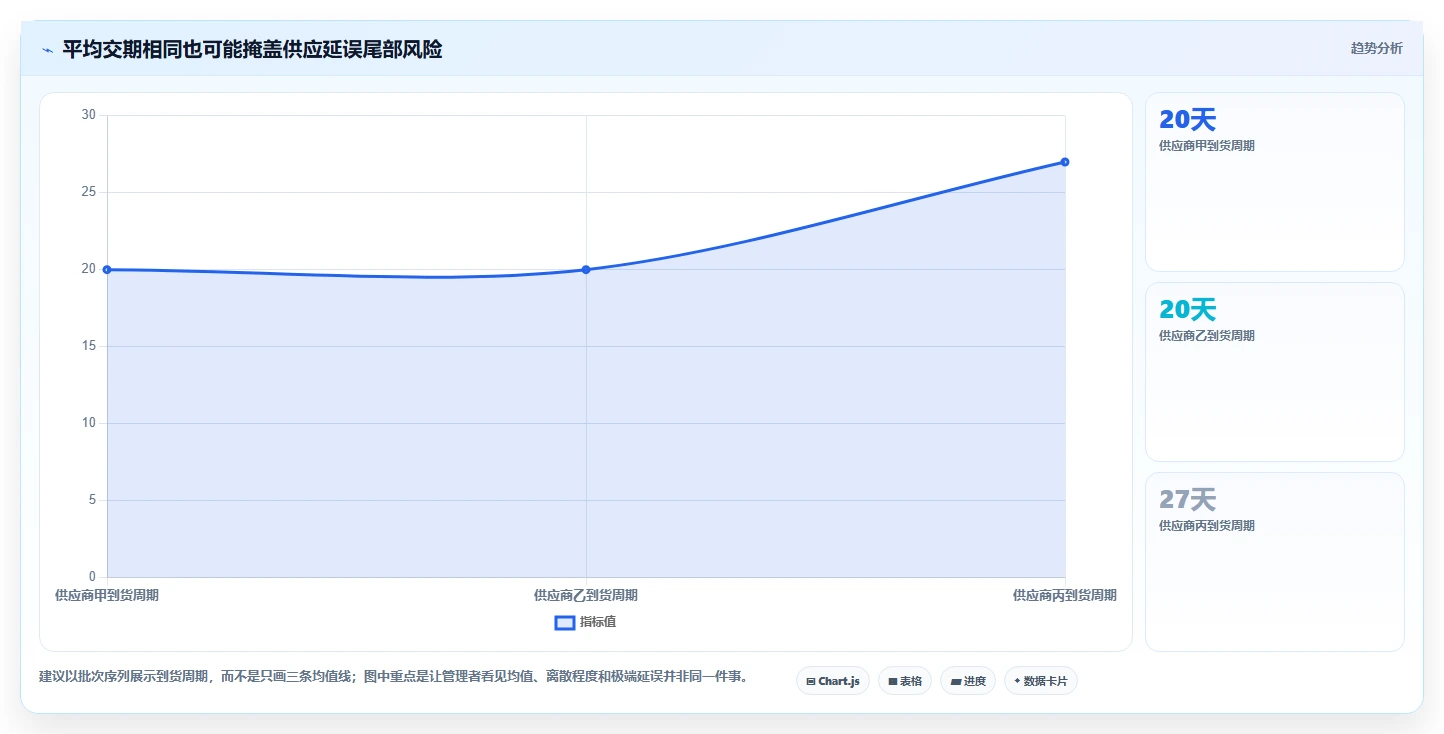Click the y-axis value 25
1444x734 pixels.
(x=89, y=192)
